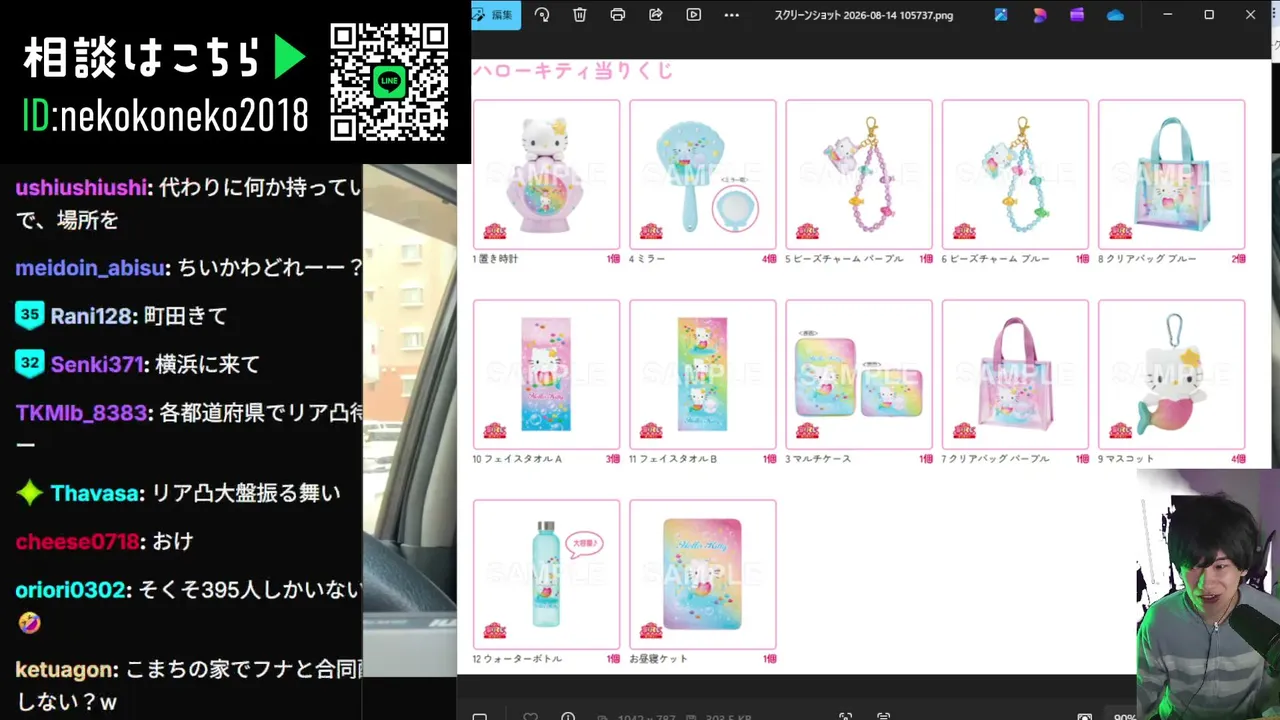
Task: Click the level 32 badge next to Senki371
Action: (30, 364)
